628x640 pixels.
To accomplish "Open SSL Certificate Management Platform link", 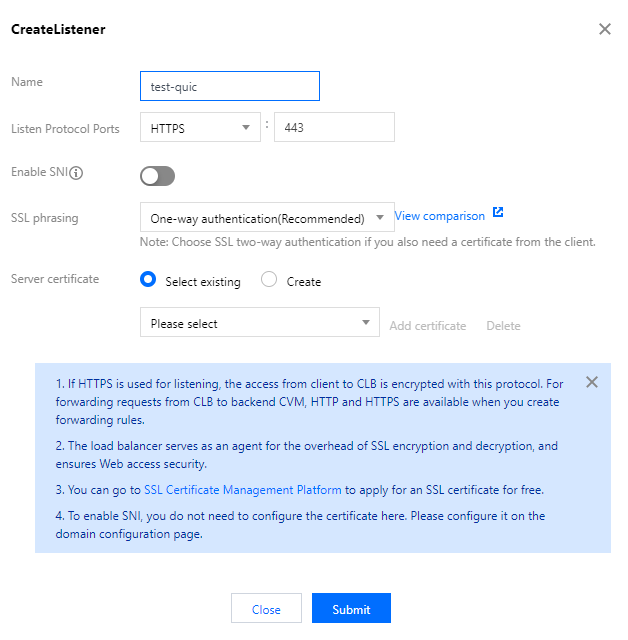I will point(243,490).
